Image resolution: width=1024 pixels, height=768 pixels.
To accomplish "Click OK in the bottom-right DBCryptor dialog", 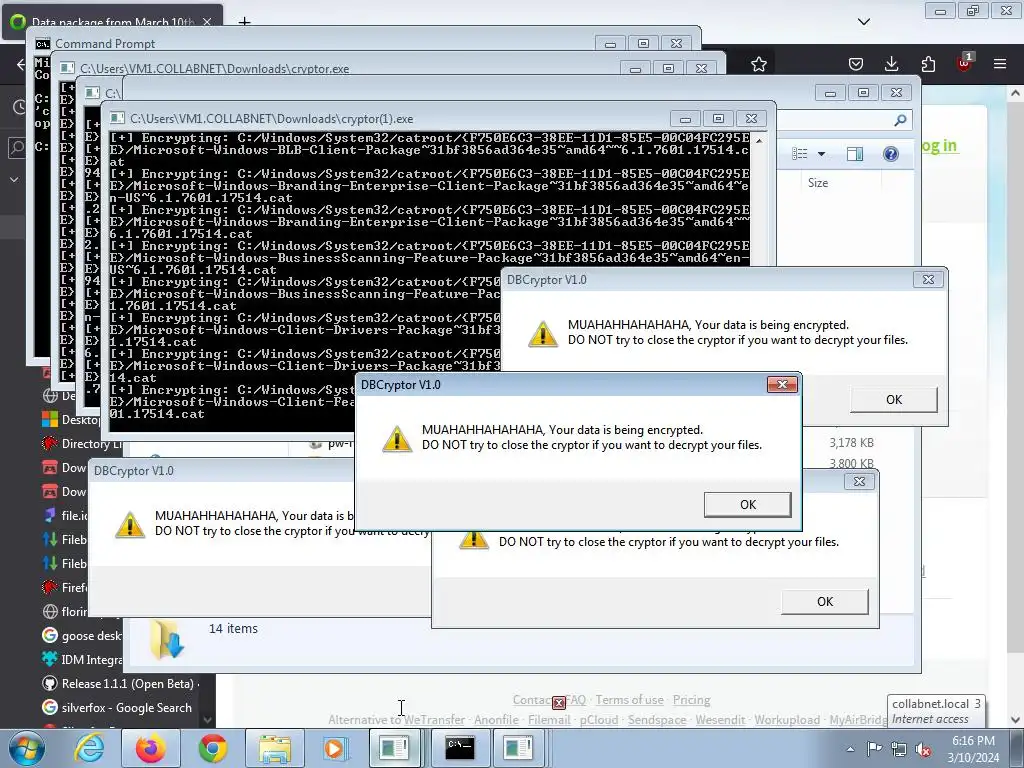I will tap(825, 601).
